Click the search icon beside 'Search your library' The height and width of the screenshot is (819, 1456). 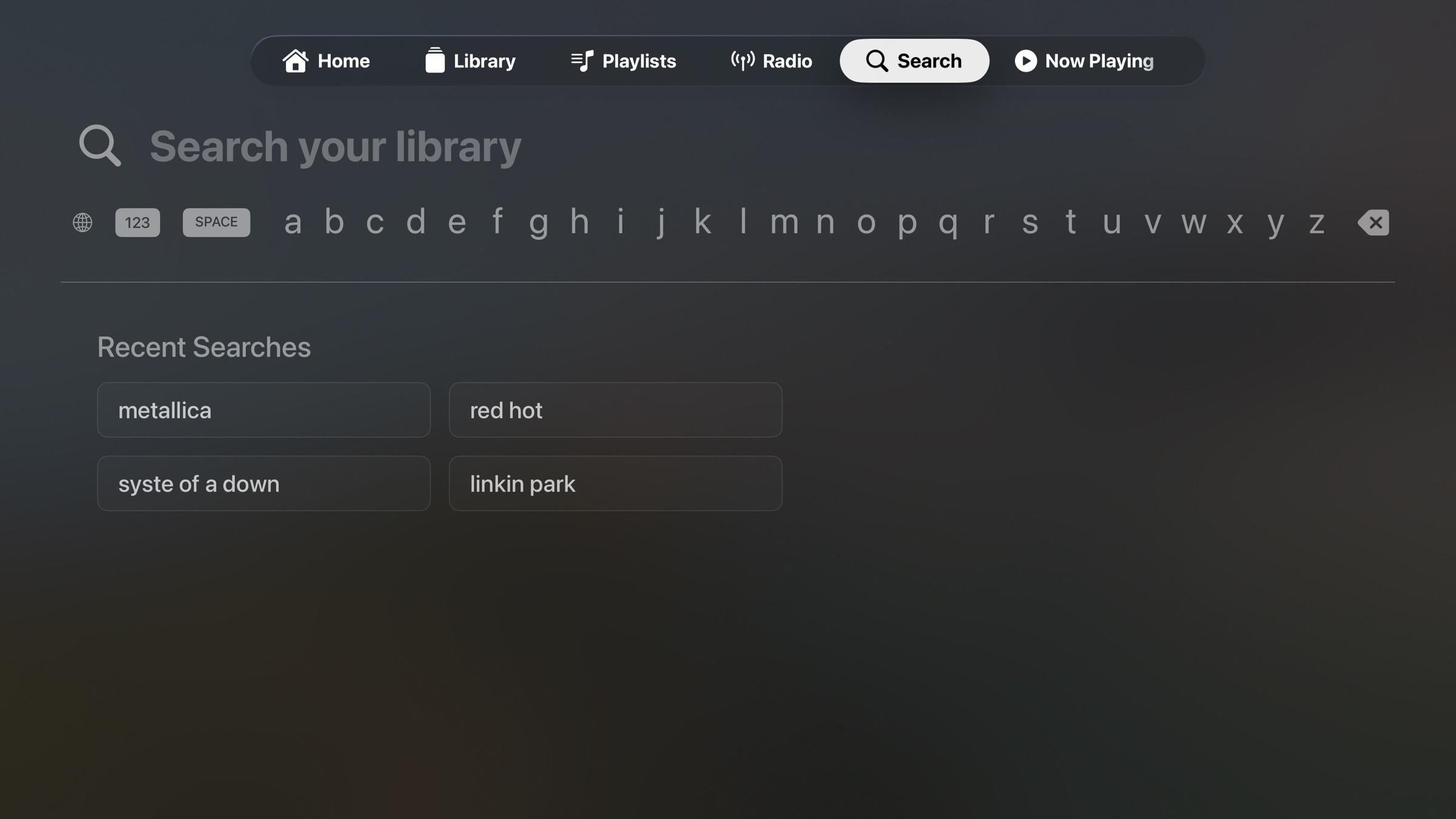click(x=99, y=146)
